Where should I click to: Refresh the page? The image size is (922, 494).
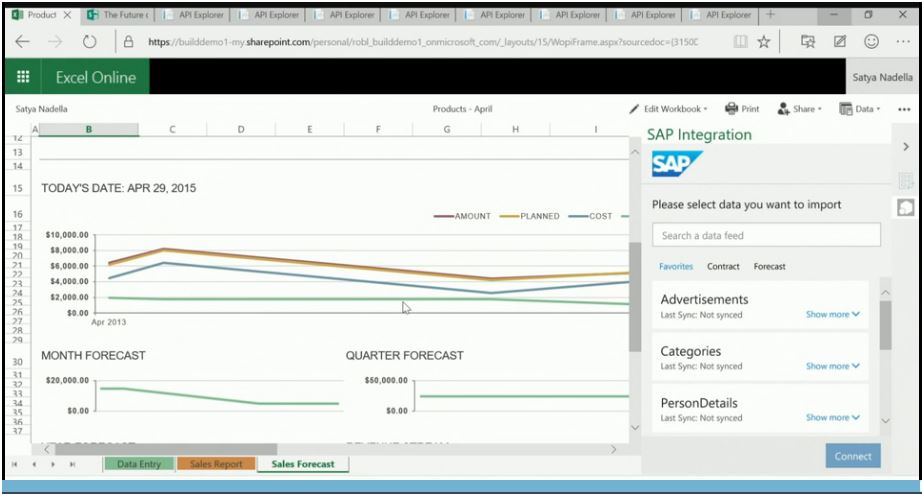(89, 42)
